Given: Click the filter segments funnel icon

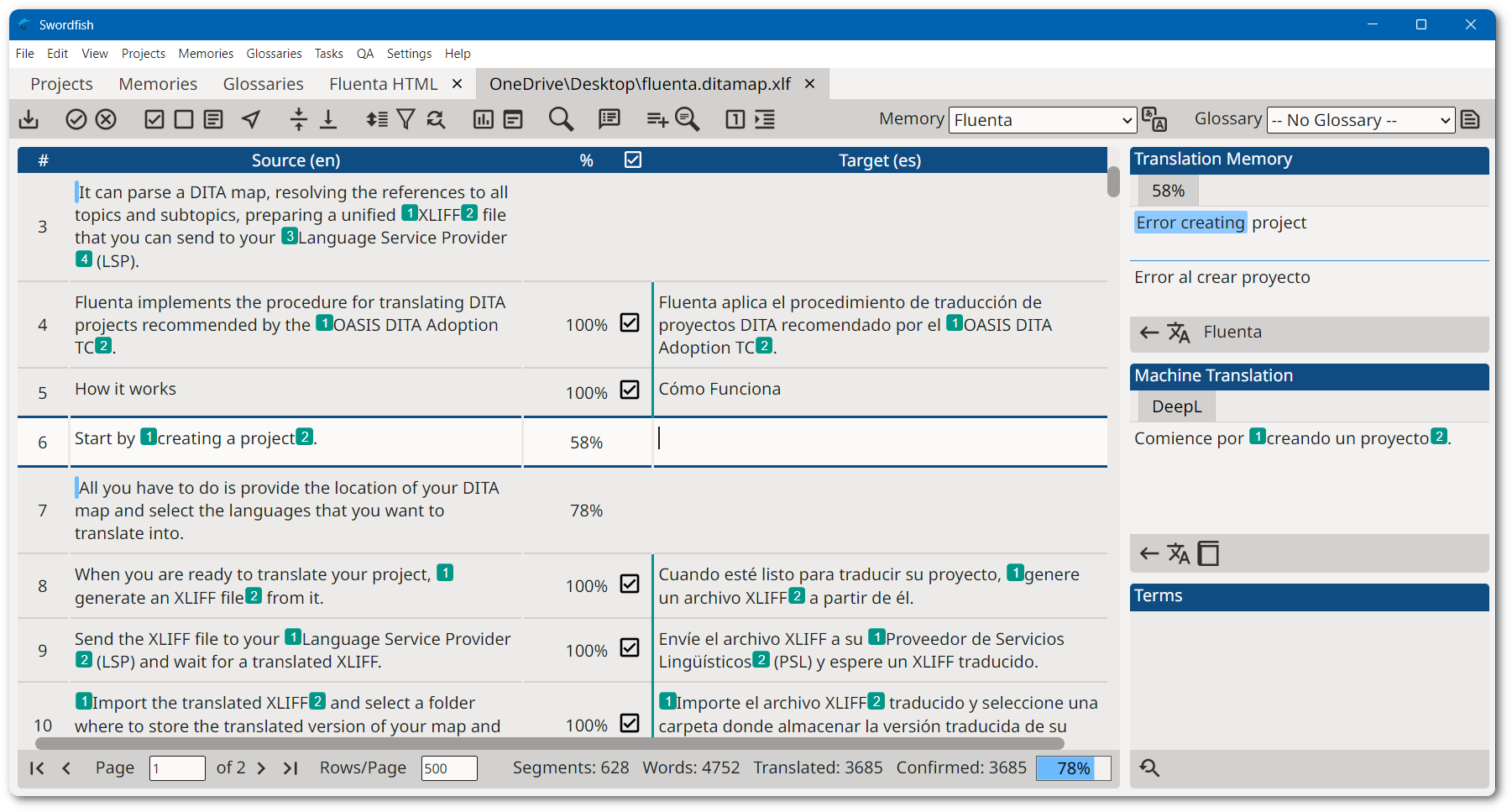Looking at the screenshot, I should [x=406, y=119].
